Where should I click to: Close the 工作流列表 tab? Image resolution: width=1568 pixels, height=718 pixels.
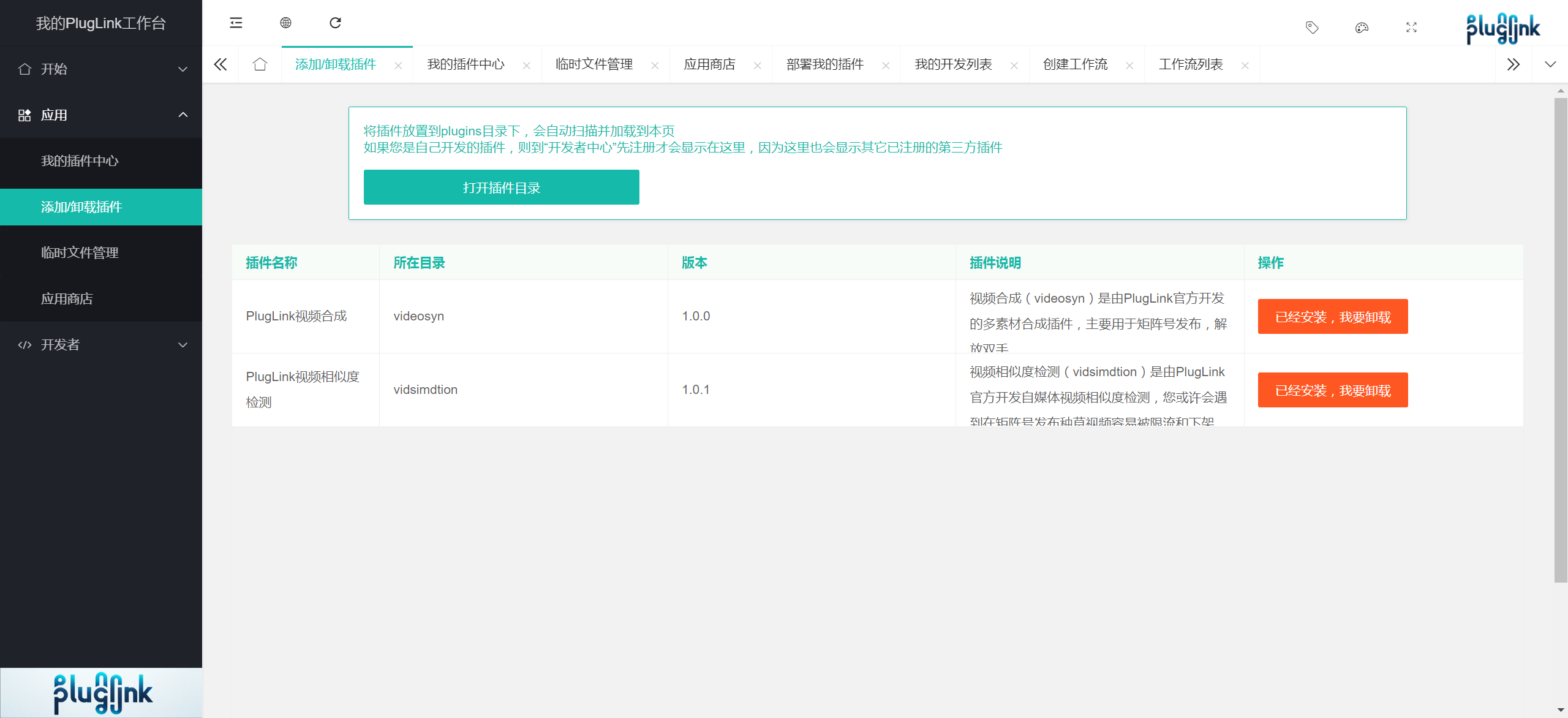pos(1245,66)
